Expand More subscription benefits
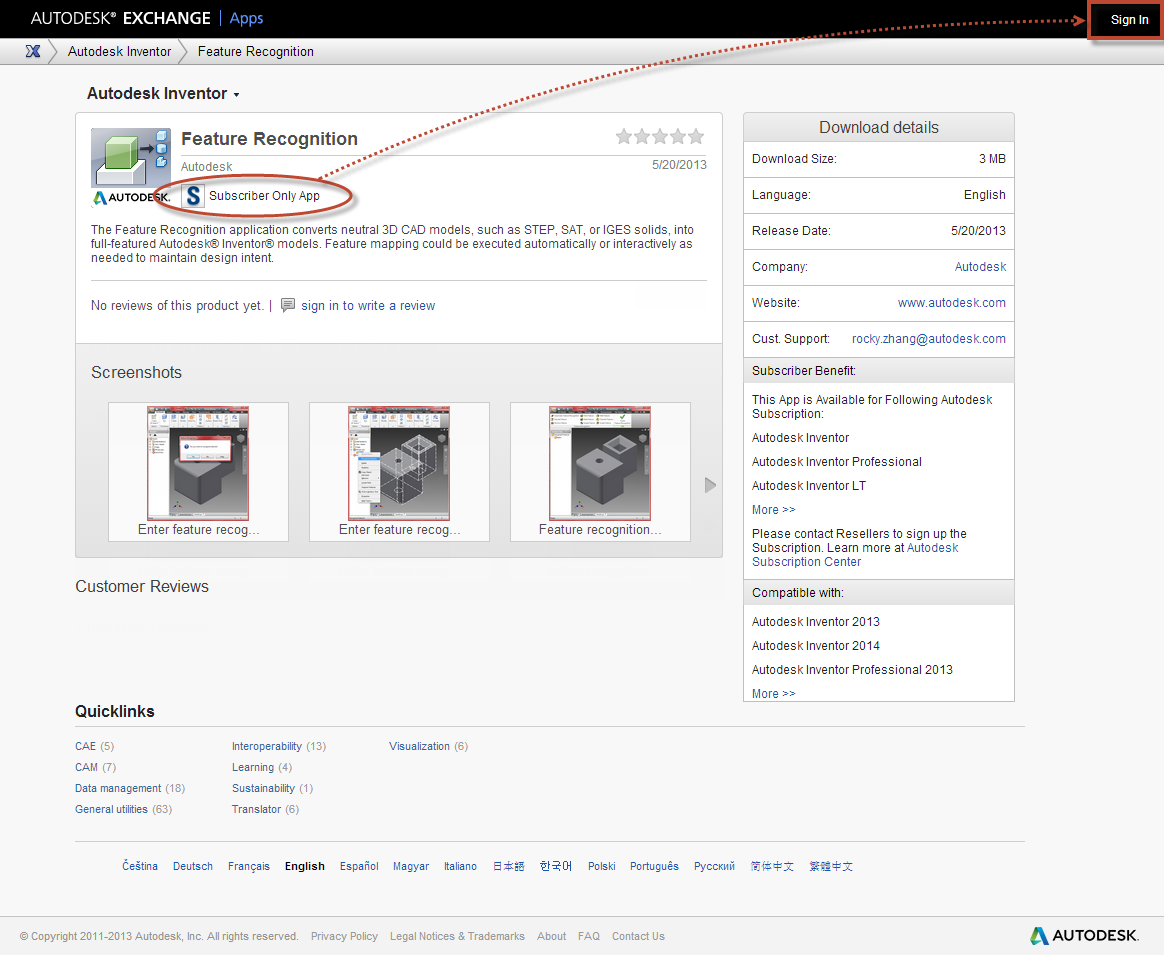The height and width of the screenshot is (955, 1164). click(x=772, y=509)
